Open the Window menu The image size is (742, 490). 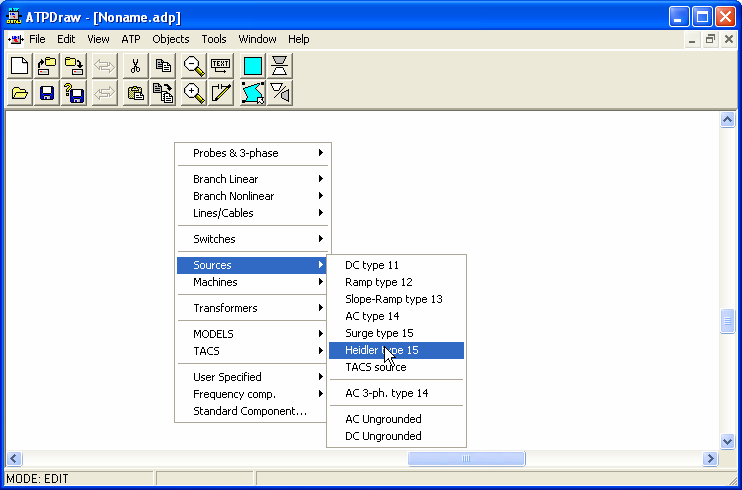click(x=257, y=39)
